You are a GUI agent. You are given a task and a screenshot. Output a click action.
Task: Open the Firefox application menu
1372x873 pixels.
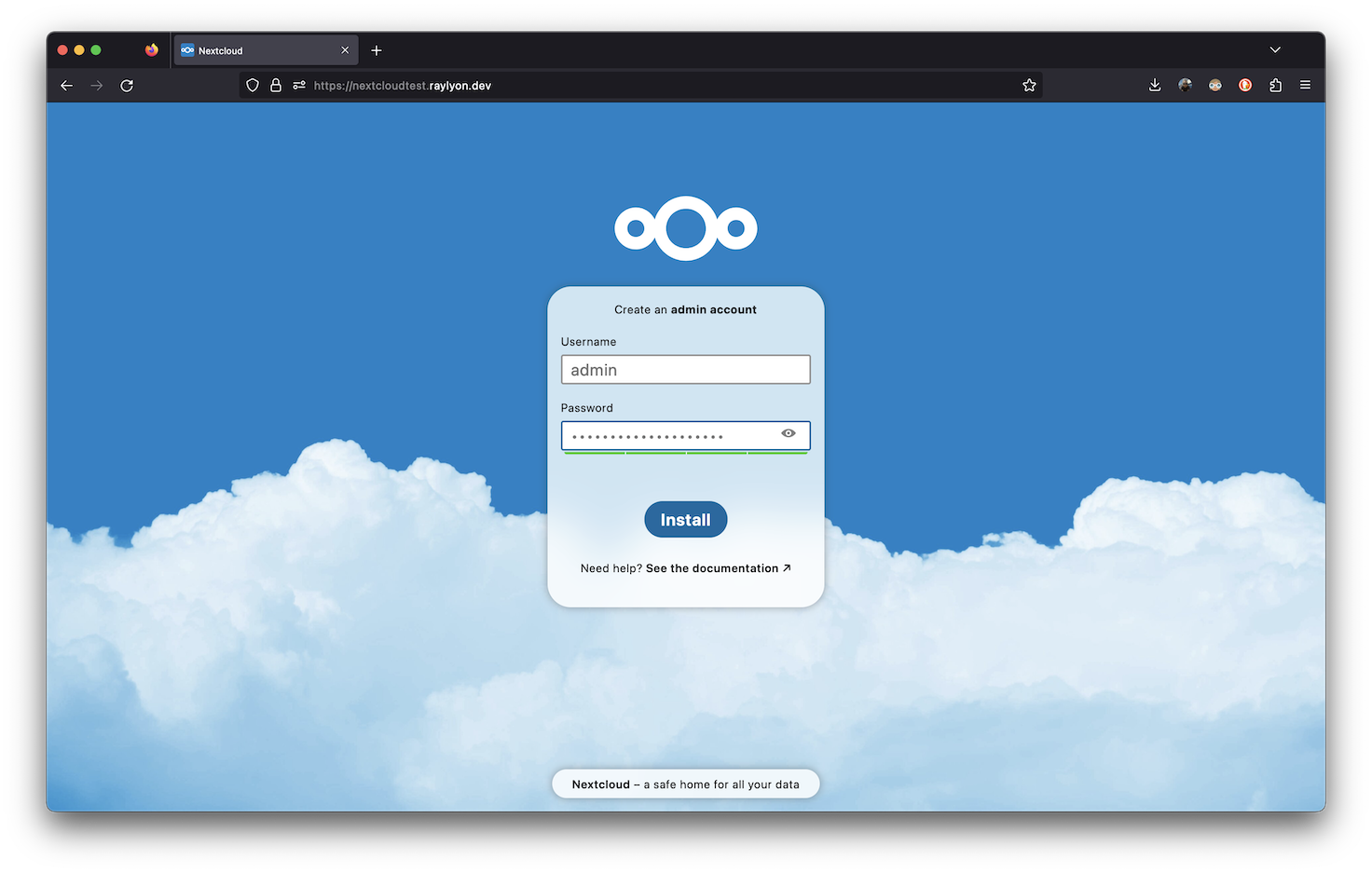click(x=1305, y=85)
